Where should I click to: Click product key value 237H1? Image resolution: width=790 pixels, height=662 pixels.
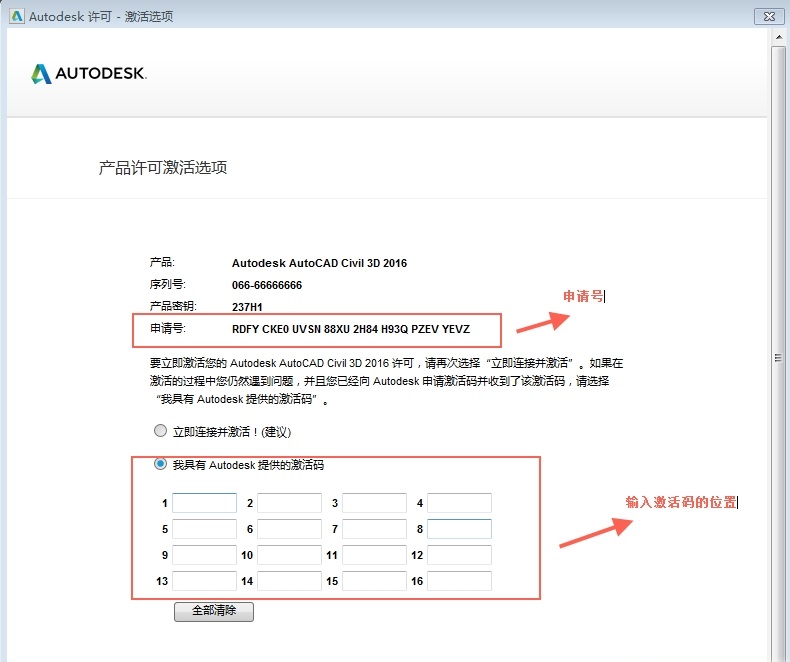click(247, 307)
